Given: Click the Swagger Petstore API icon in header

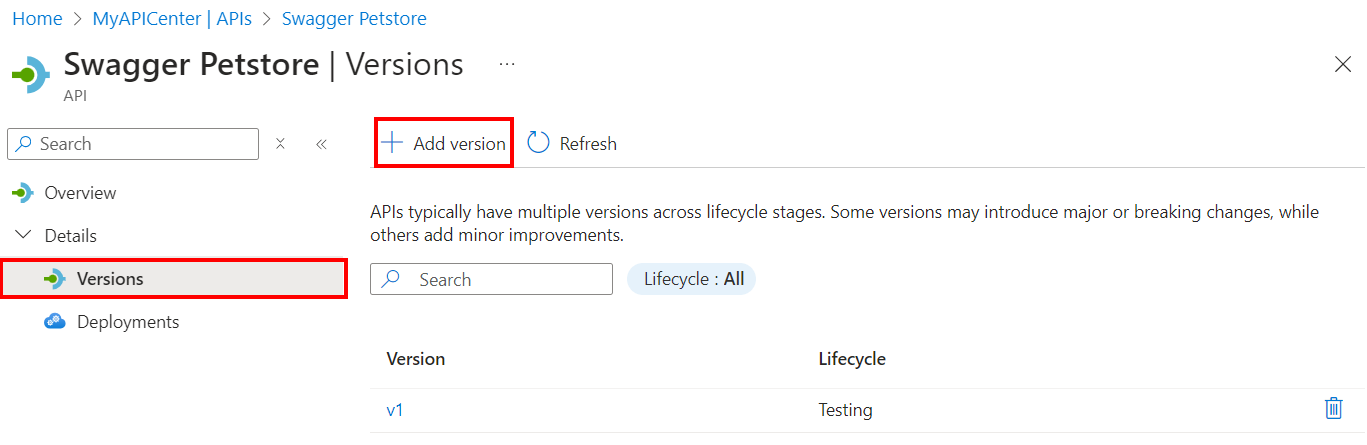Looking at the screenshot, I should click(x=31, y=74).
